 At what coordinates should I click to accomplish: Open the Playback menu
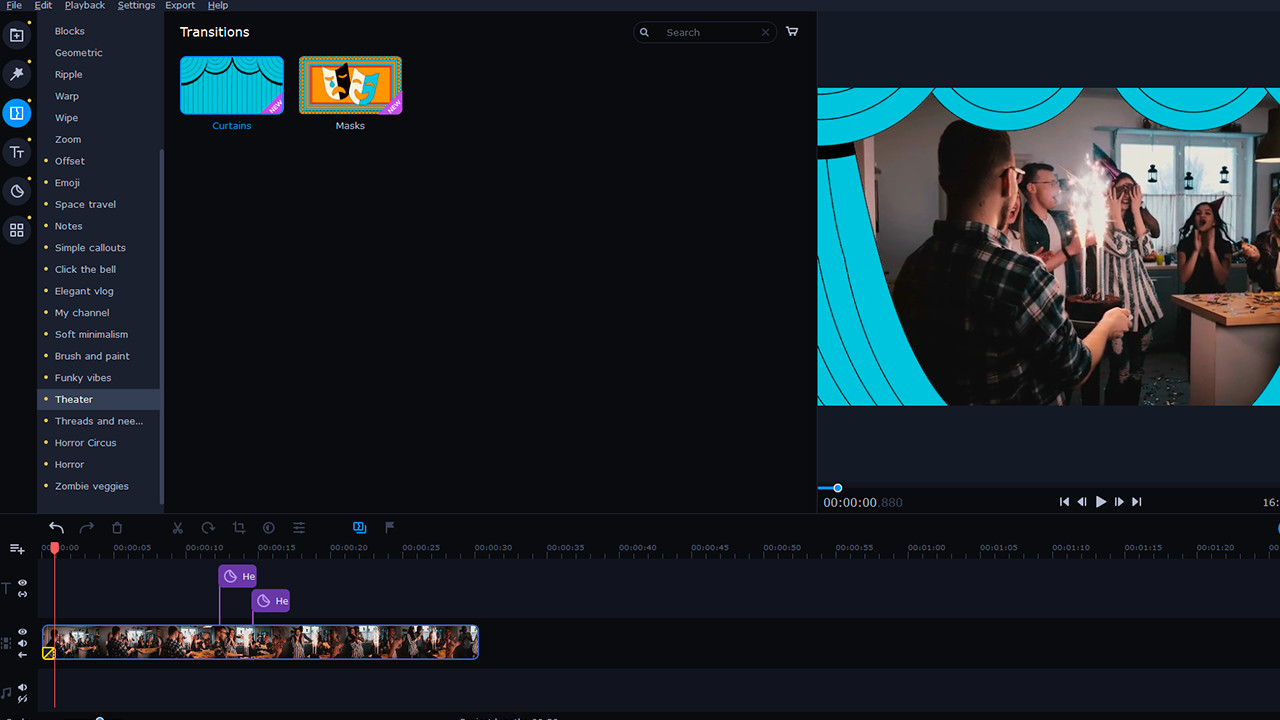(84, 5)
